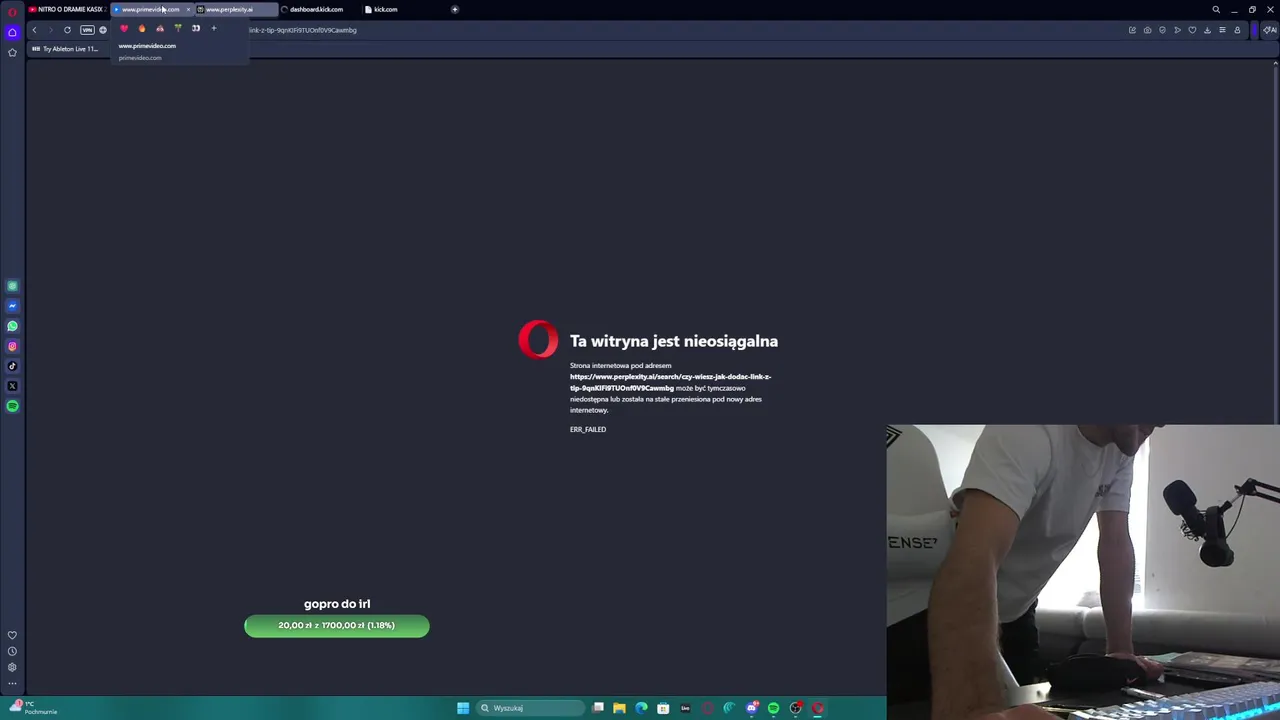
Task: Open Try Ableton Live 11 bookmark
Action: pyautogui.click(x=66, y=48)
